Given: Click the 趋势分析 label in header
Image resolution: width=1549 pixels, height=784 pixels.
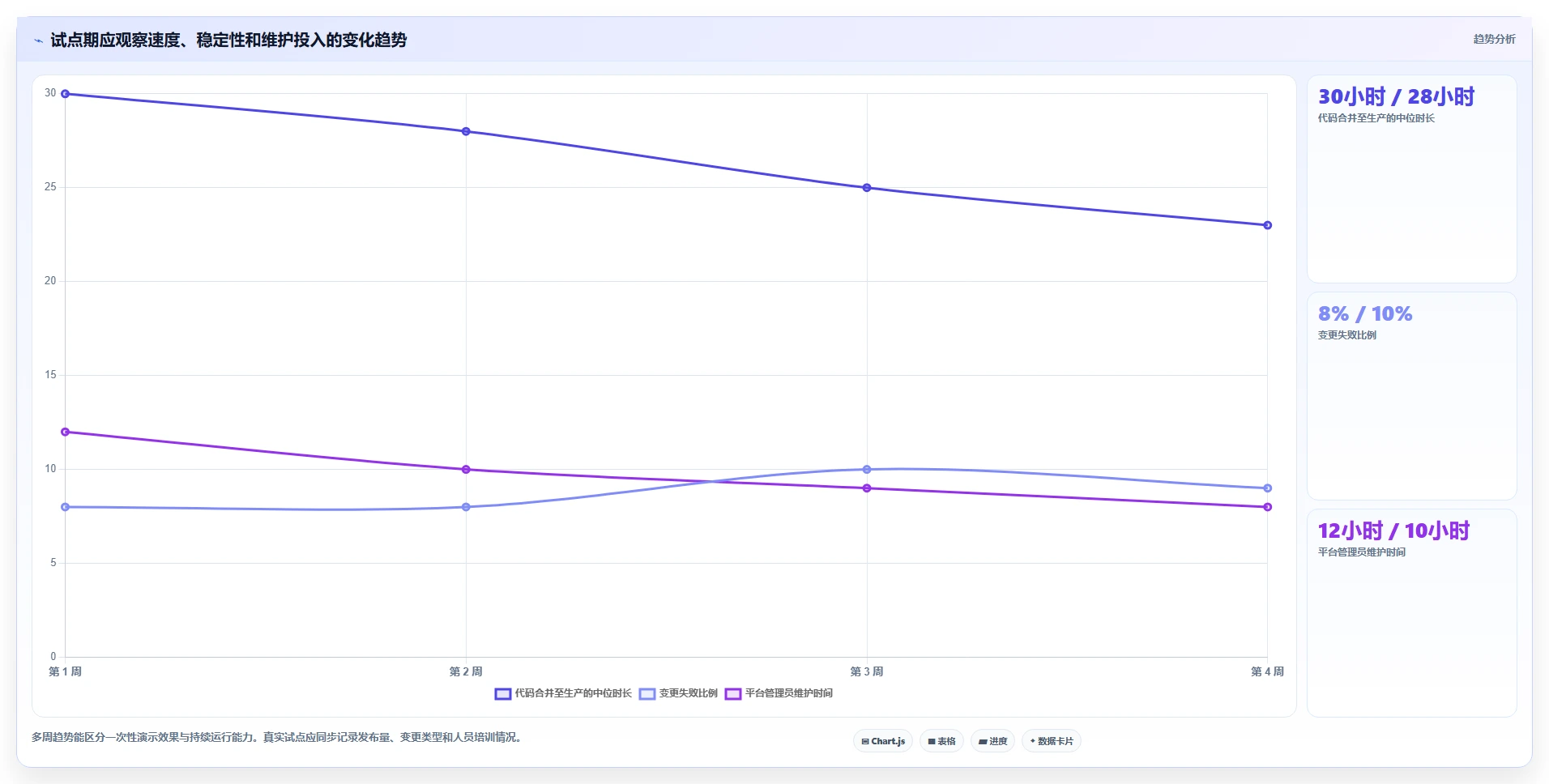Looking at the screenshot, I should click(x=1494, y=39).
